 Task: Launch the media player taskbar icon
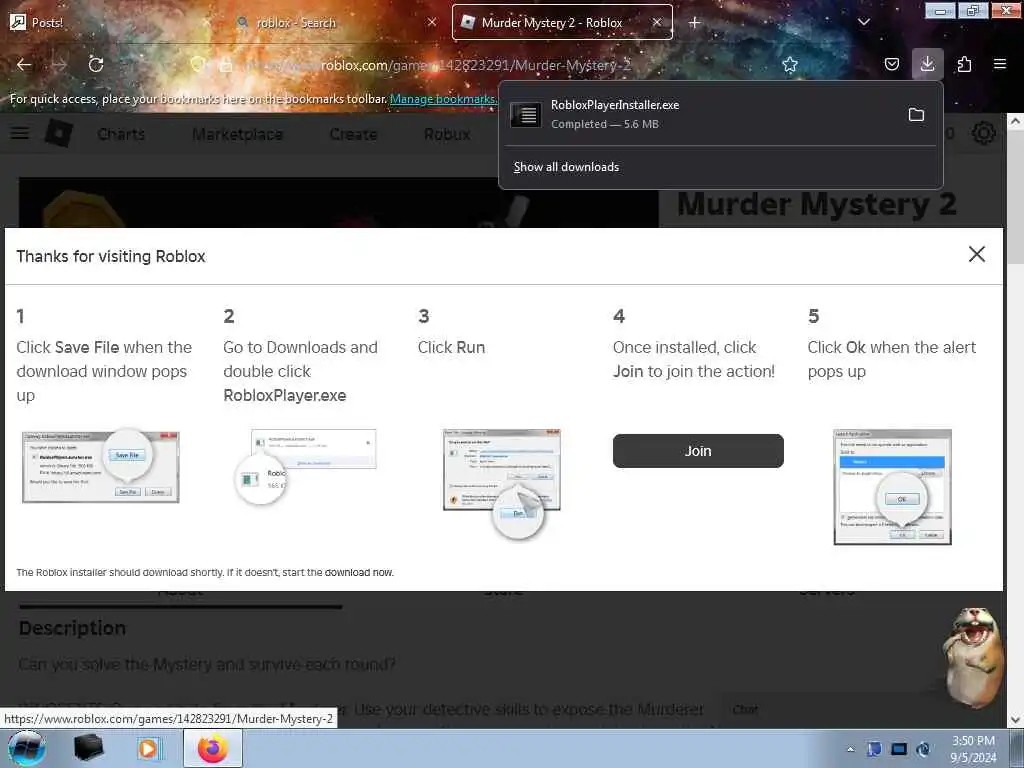click(x=150, y=748)
